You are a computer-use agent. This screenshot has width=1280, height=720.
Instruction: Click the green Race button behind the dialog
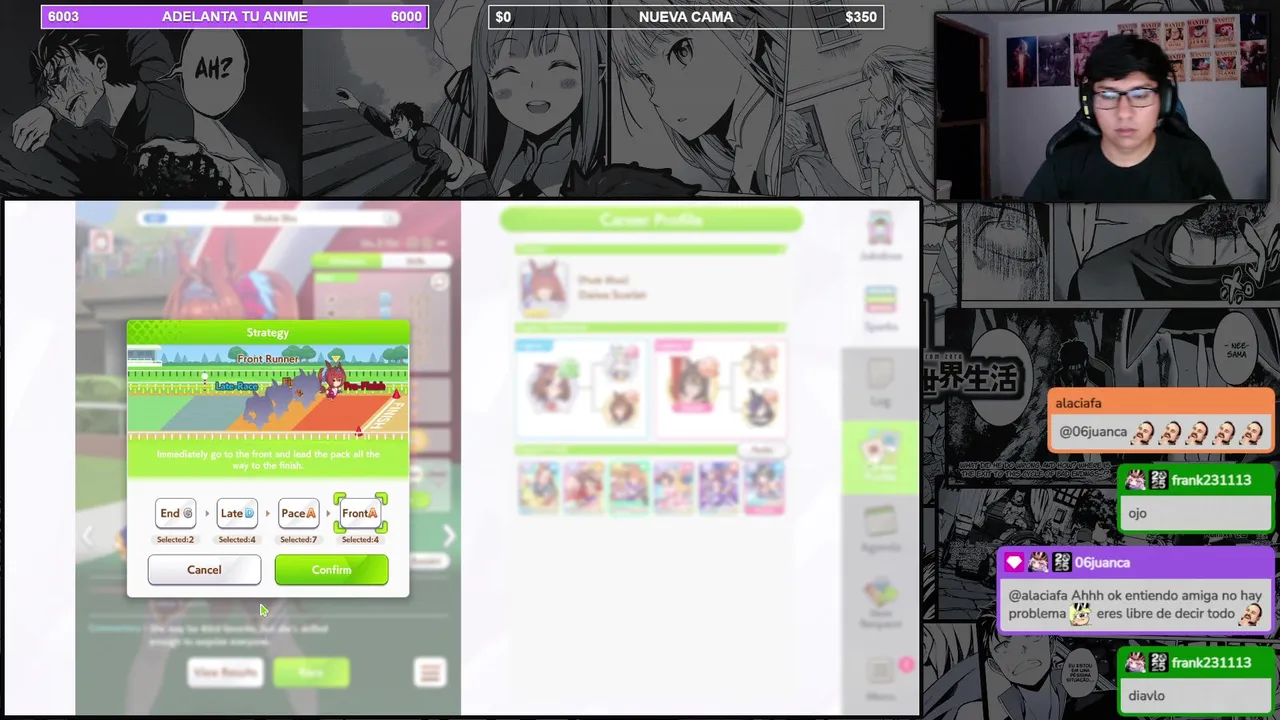tap(311, 672)
